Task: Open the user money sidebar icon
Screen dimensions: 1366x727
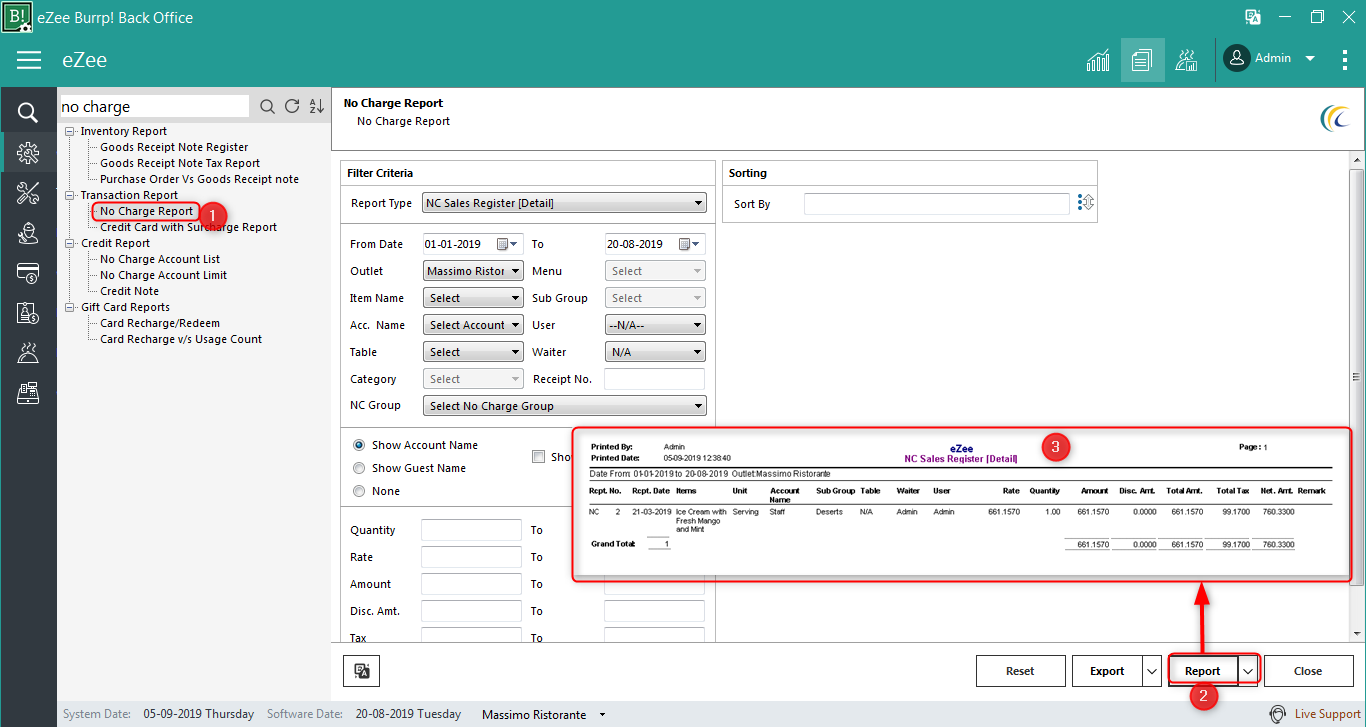Action: (28, 233)
